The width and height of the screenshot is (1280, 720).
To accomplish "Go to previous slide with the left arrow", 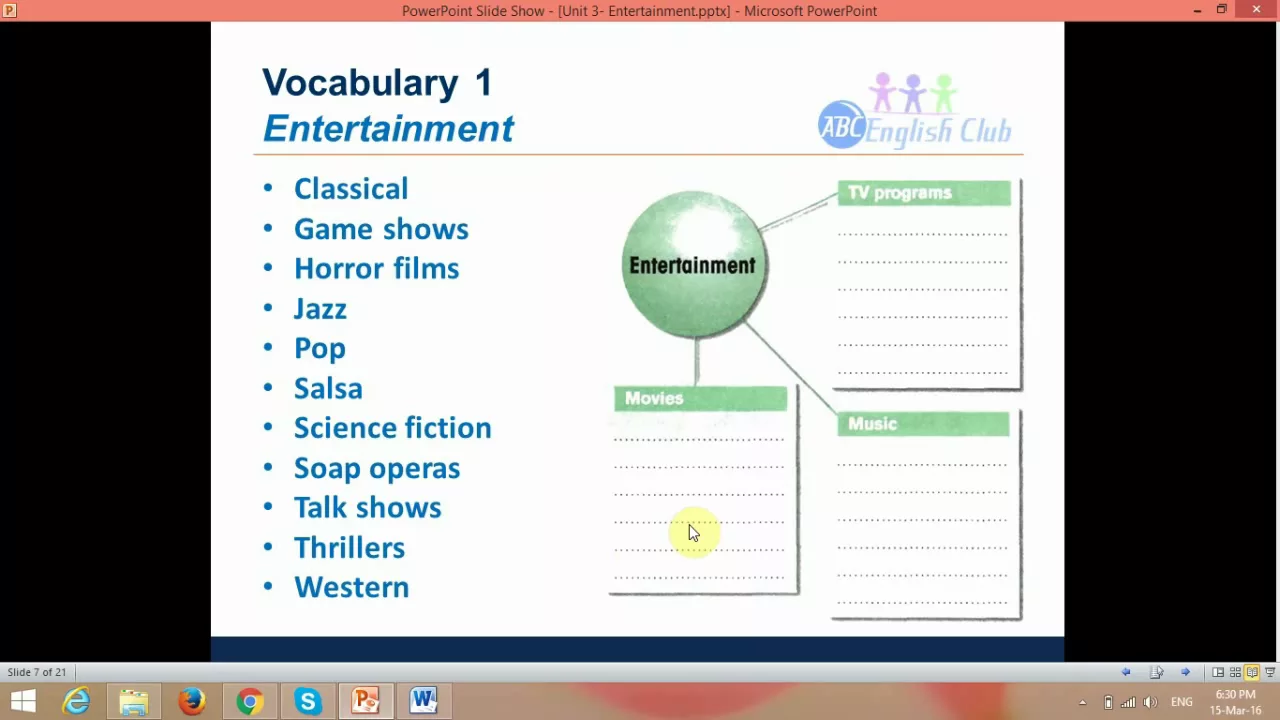I will pos(1126,672).
